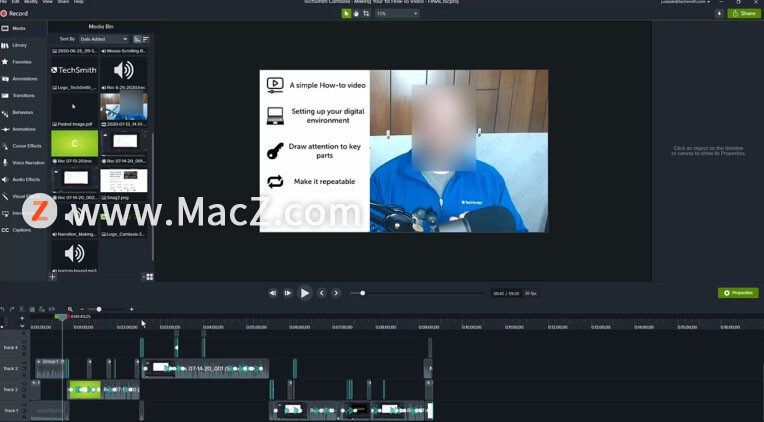Click the Cut scissors icon

[22, 309]
